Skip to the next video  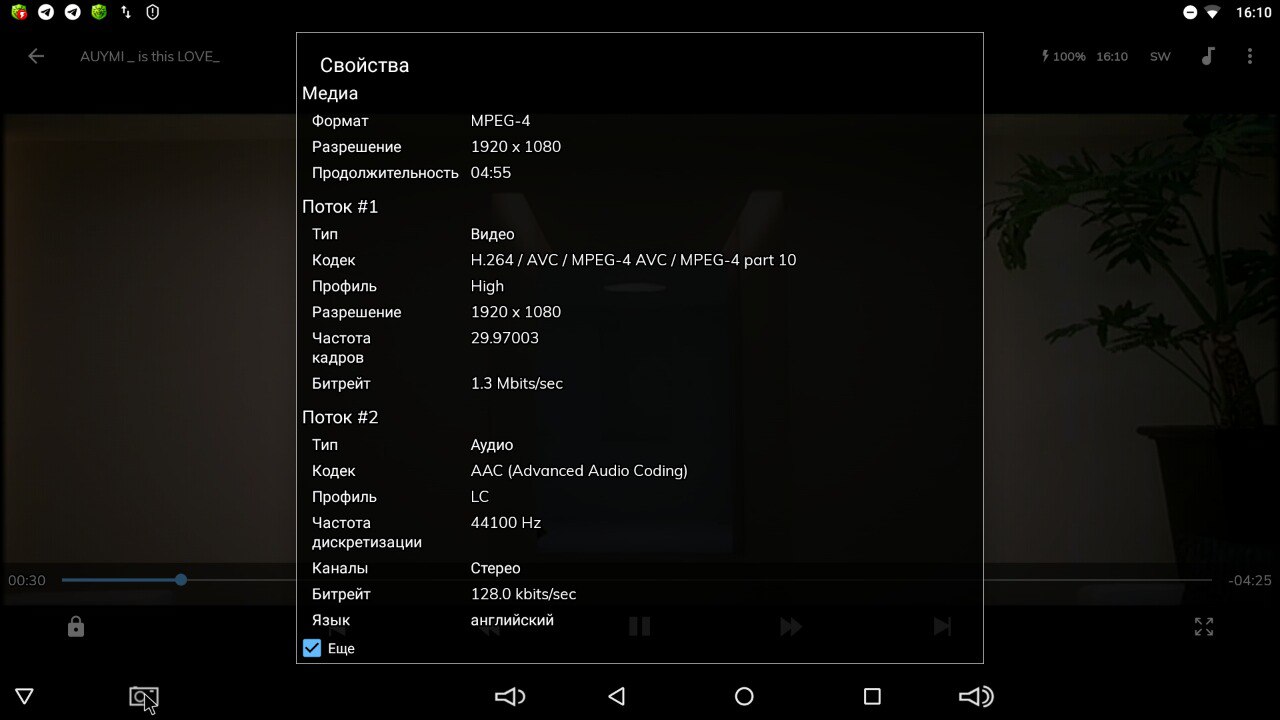[942, 627]
